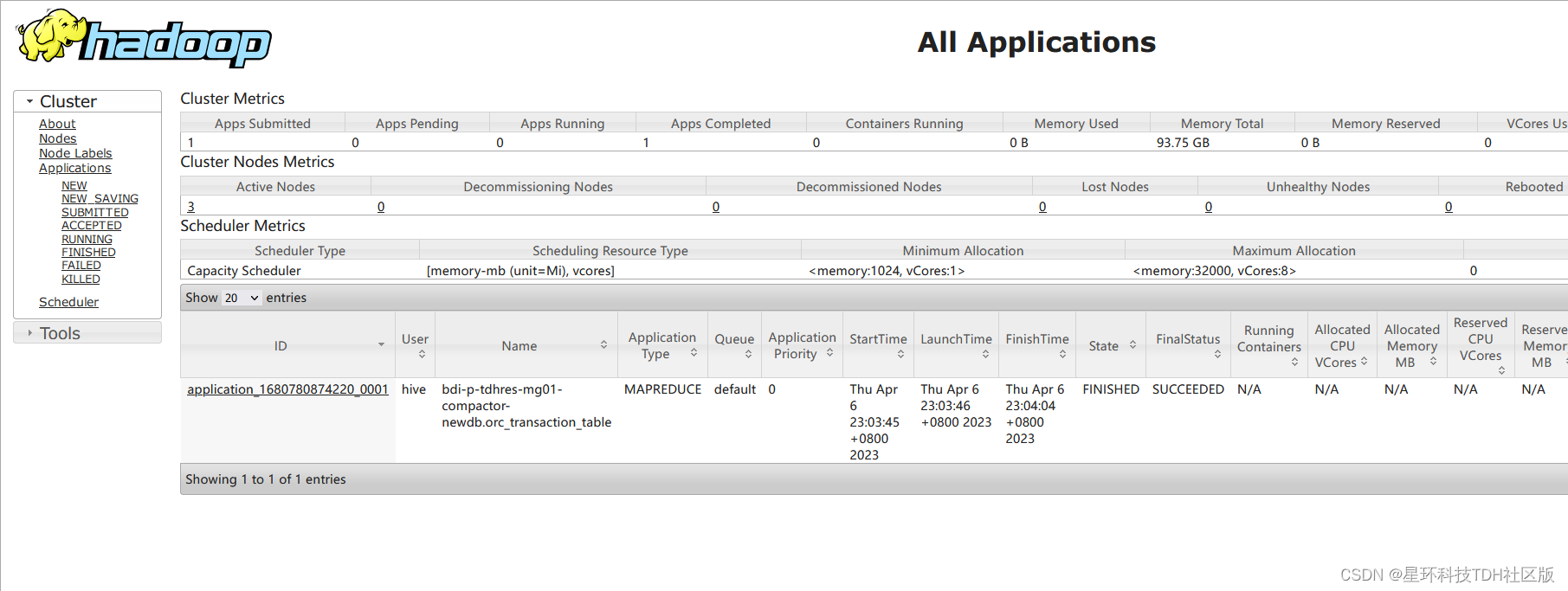
Task: Open the Show entries count dropdown
Action: tap(242, 298)
